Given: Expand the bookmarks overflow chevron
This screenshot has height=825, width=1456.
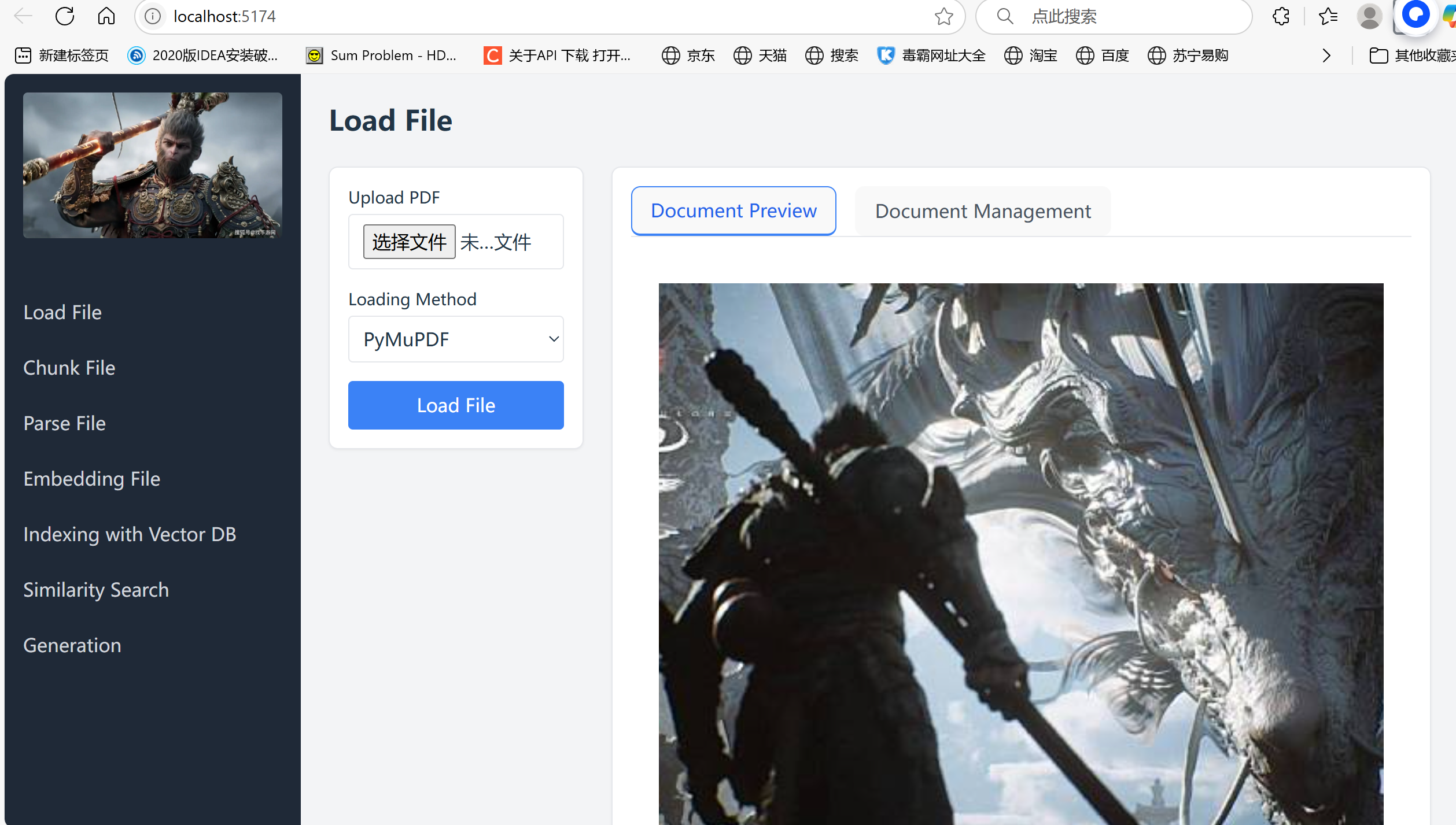Looking at the screenshot, I should click(x=1326, y=56).
